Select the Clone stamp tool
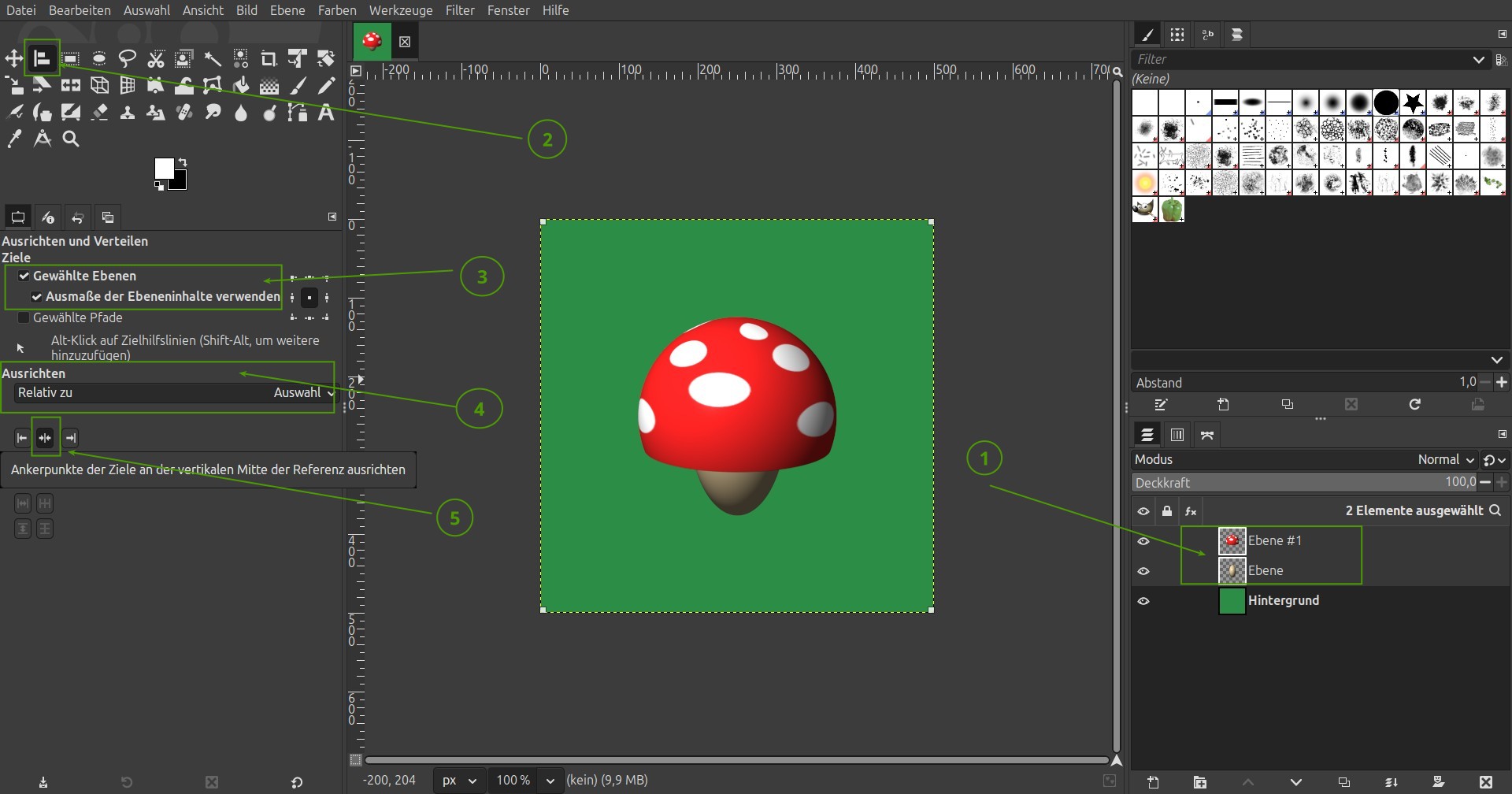1512x794 pixels. tap(128, 113)
